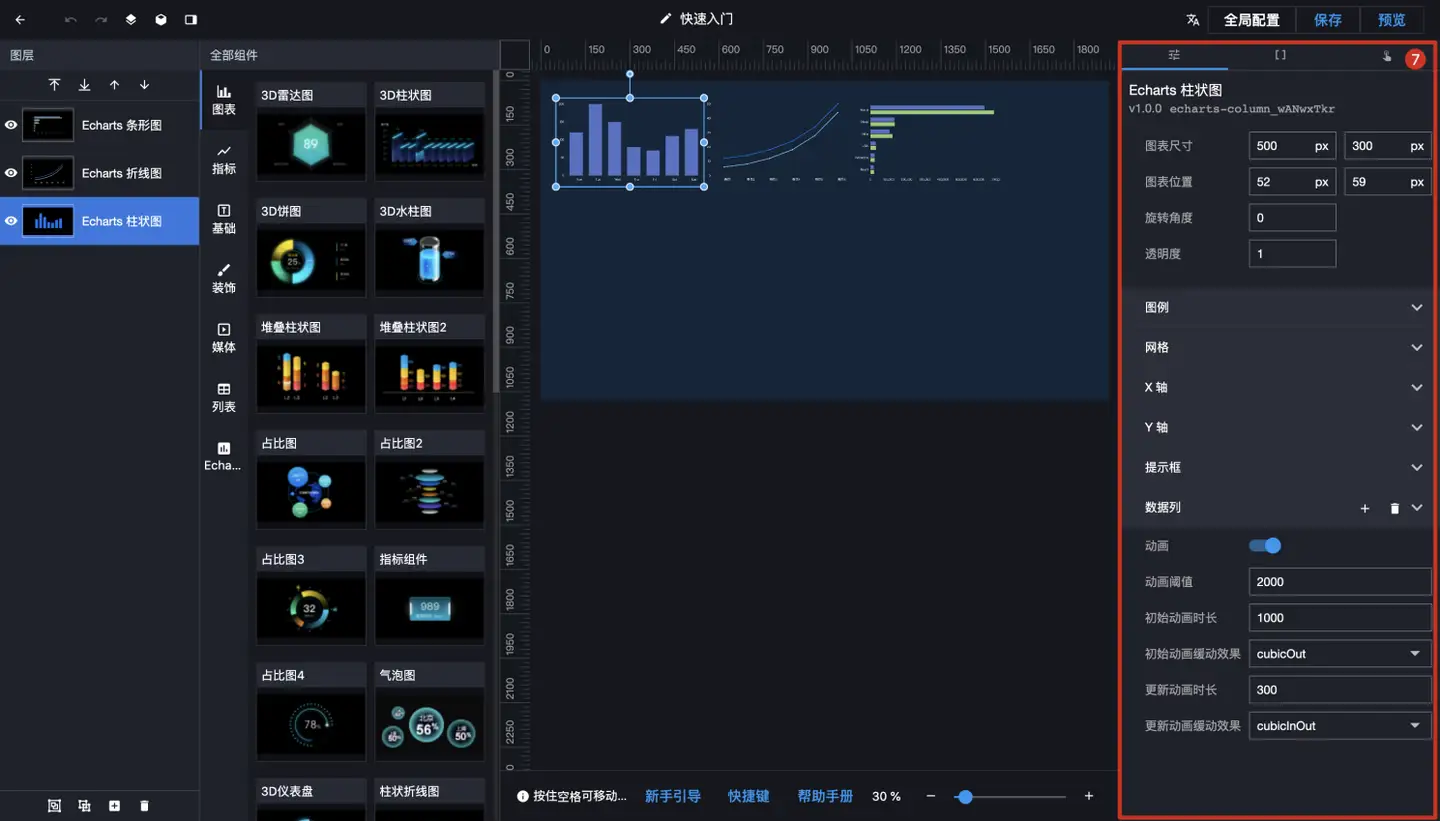Open the 装饰 component category
Image resolution: width=1440 pixels, height=821 pixels.
224,278
